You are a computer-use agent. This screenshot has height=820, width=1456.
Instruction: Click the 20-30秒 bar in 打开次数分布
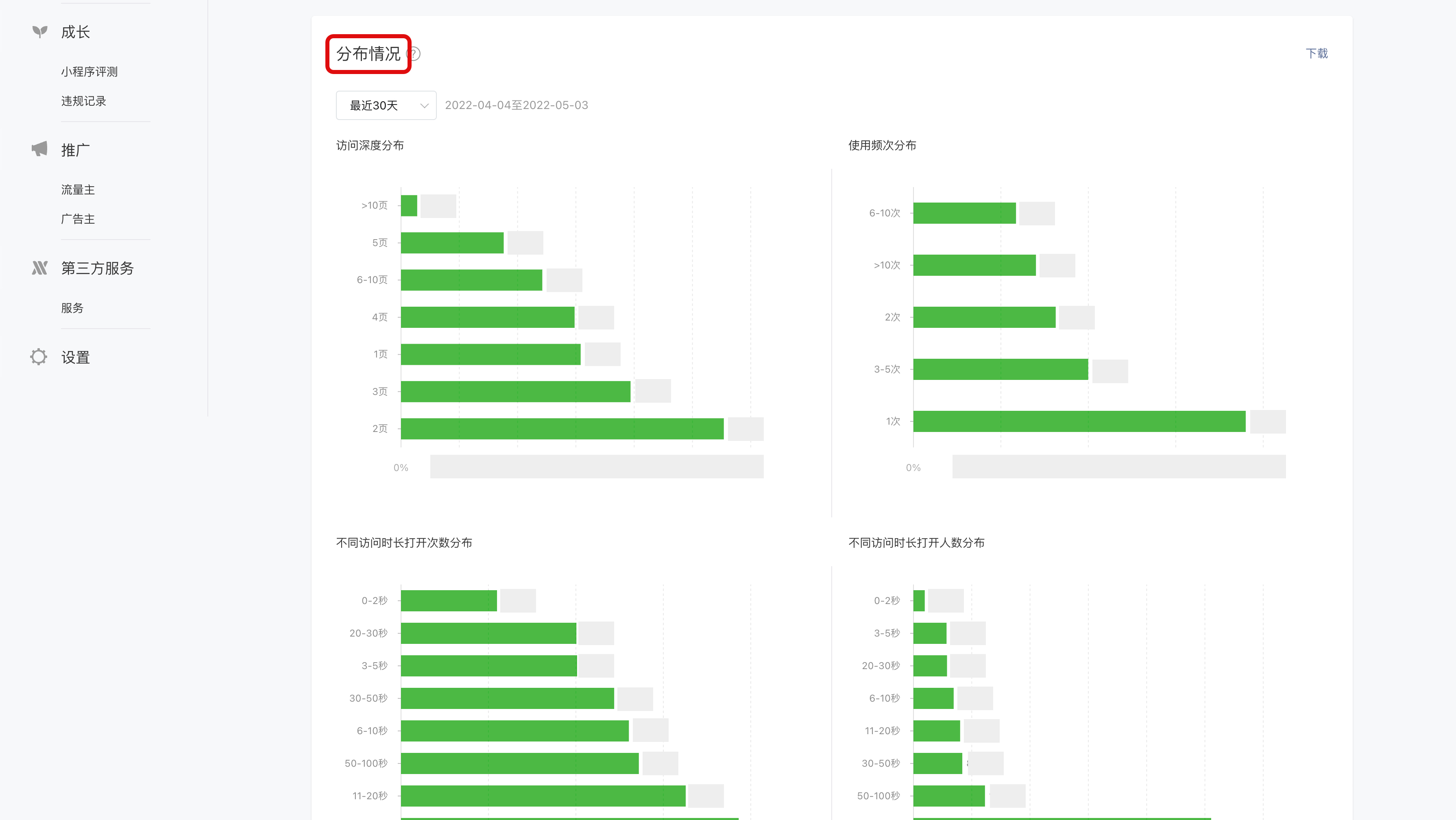(488, 633)
